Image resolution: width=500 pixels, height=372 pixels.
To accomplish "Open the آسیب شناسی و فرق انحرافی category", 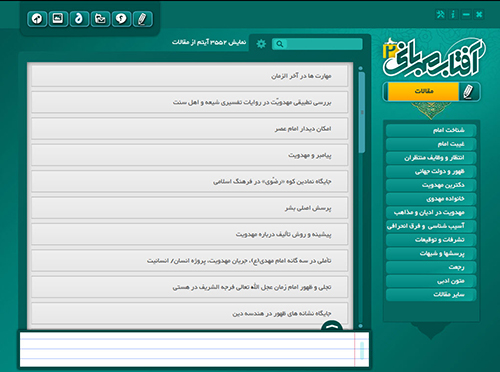I will click(x=431, y=226).
